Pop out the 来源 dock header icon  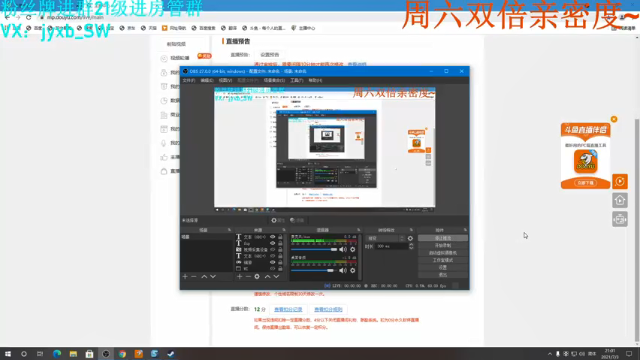[x=284, y=230]
